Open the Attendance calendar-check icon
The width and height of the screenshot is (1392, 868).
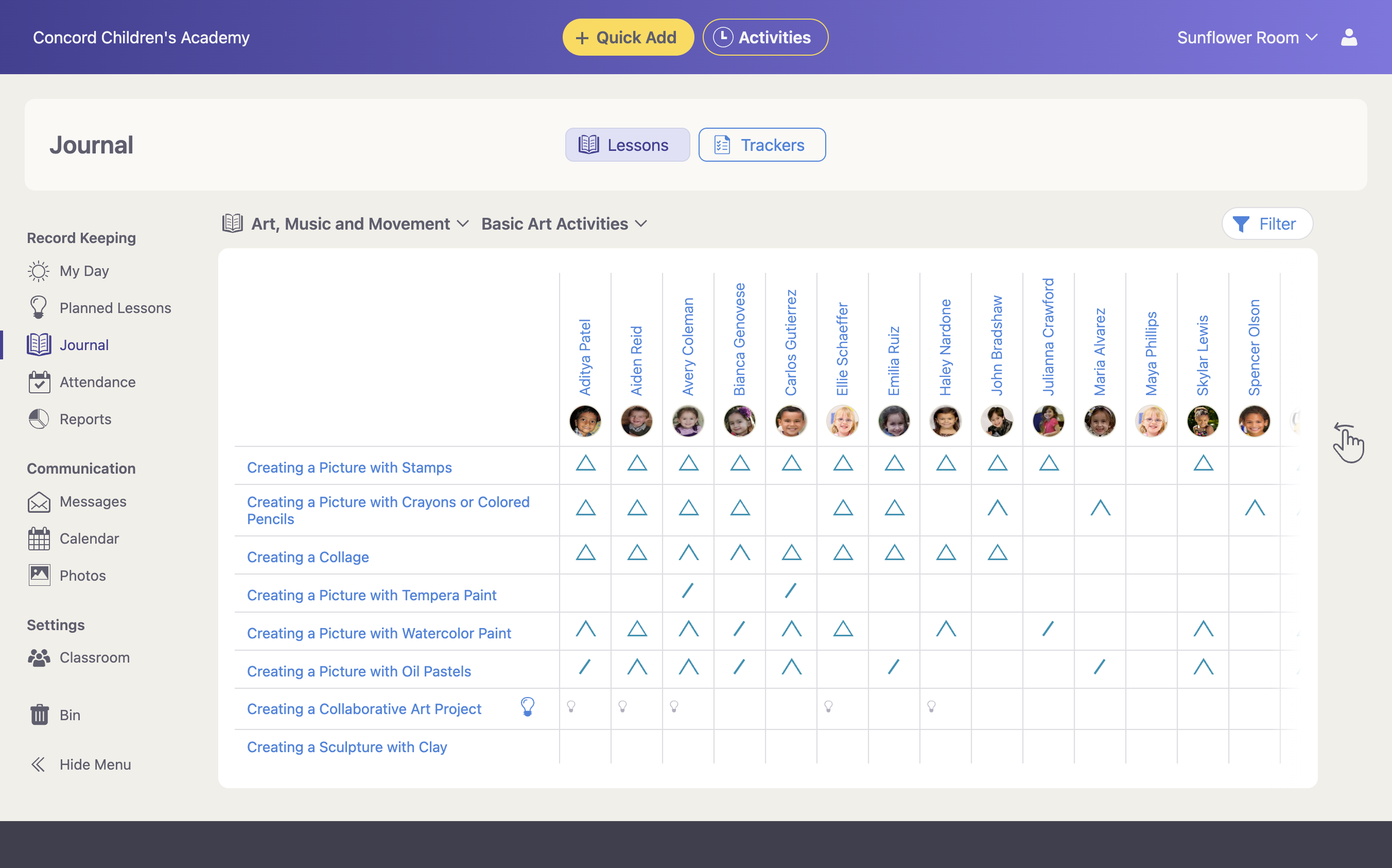pyautogui.click(x=38, y=382)
